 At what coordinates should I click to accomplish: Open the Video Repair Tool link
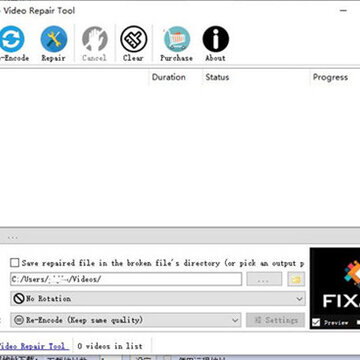click(34, 346)
